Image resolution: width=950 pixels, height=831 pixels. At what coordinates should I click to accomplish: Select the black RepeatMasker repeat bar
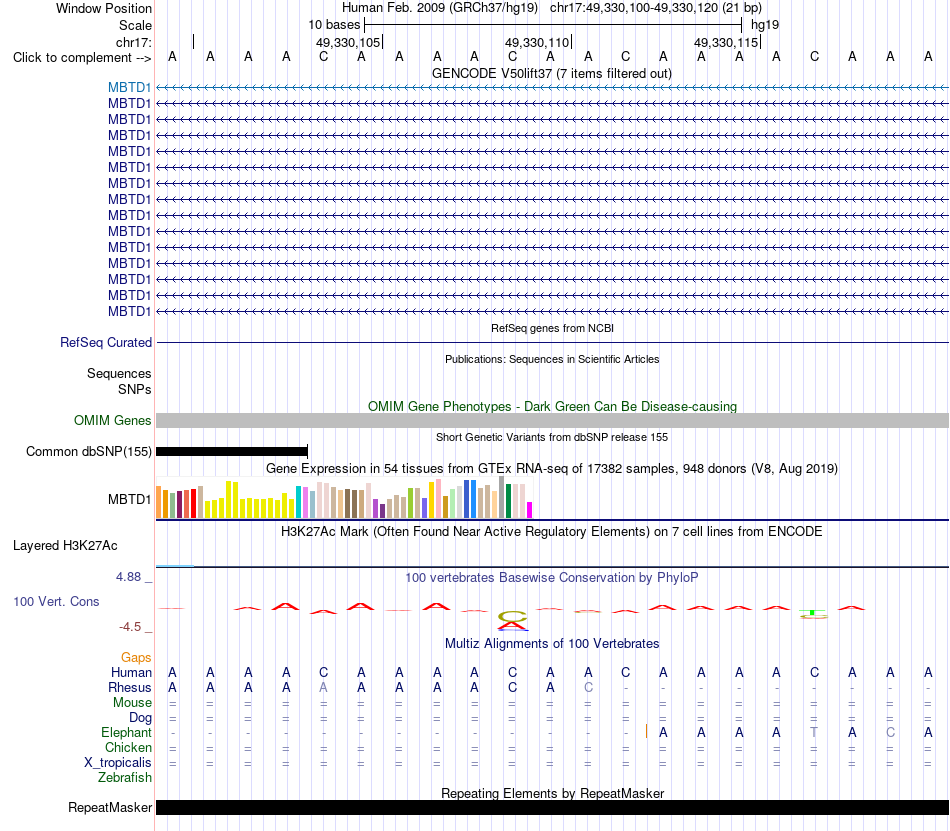552,807
